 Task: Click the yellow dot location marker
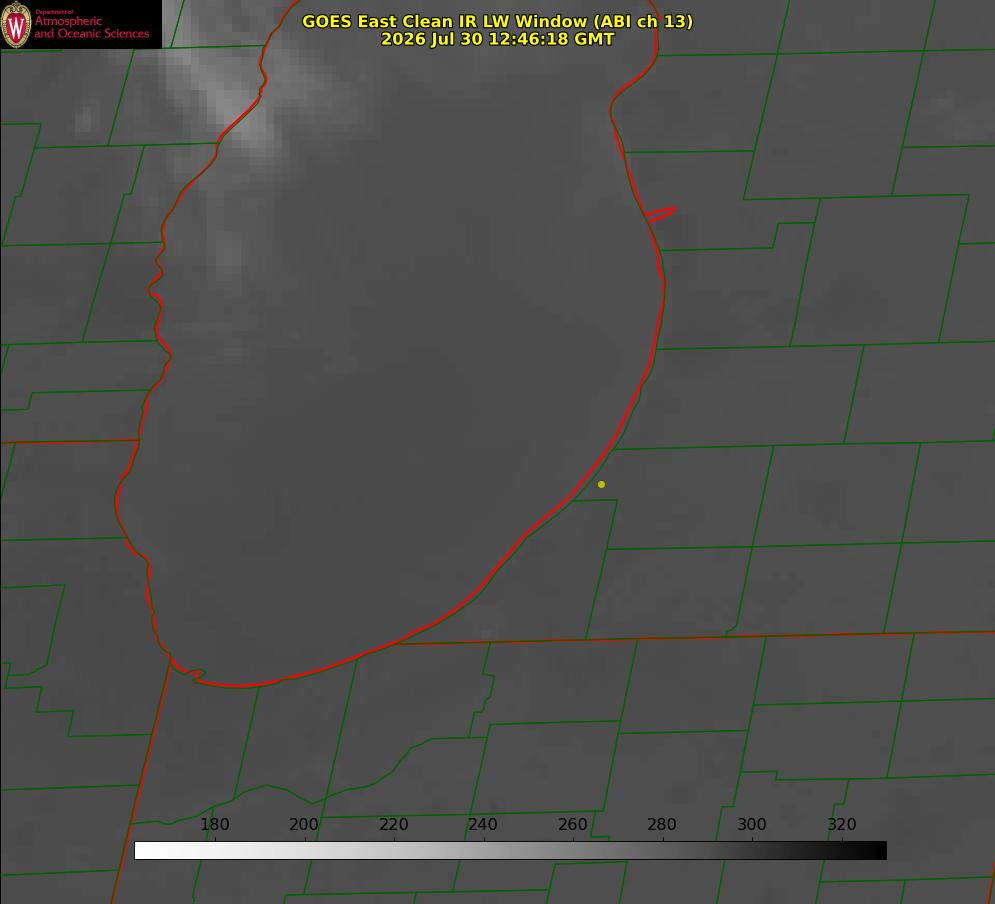(601, 484)
